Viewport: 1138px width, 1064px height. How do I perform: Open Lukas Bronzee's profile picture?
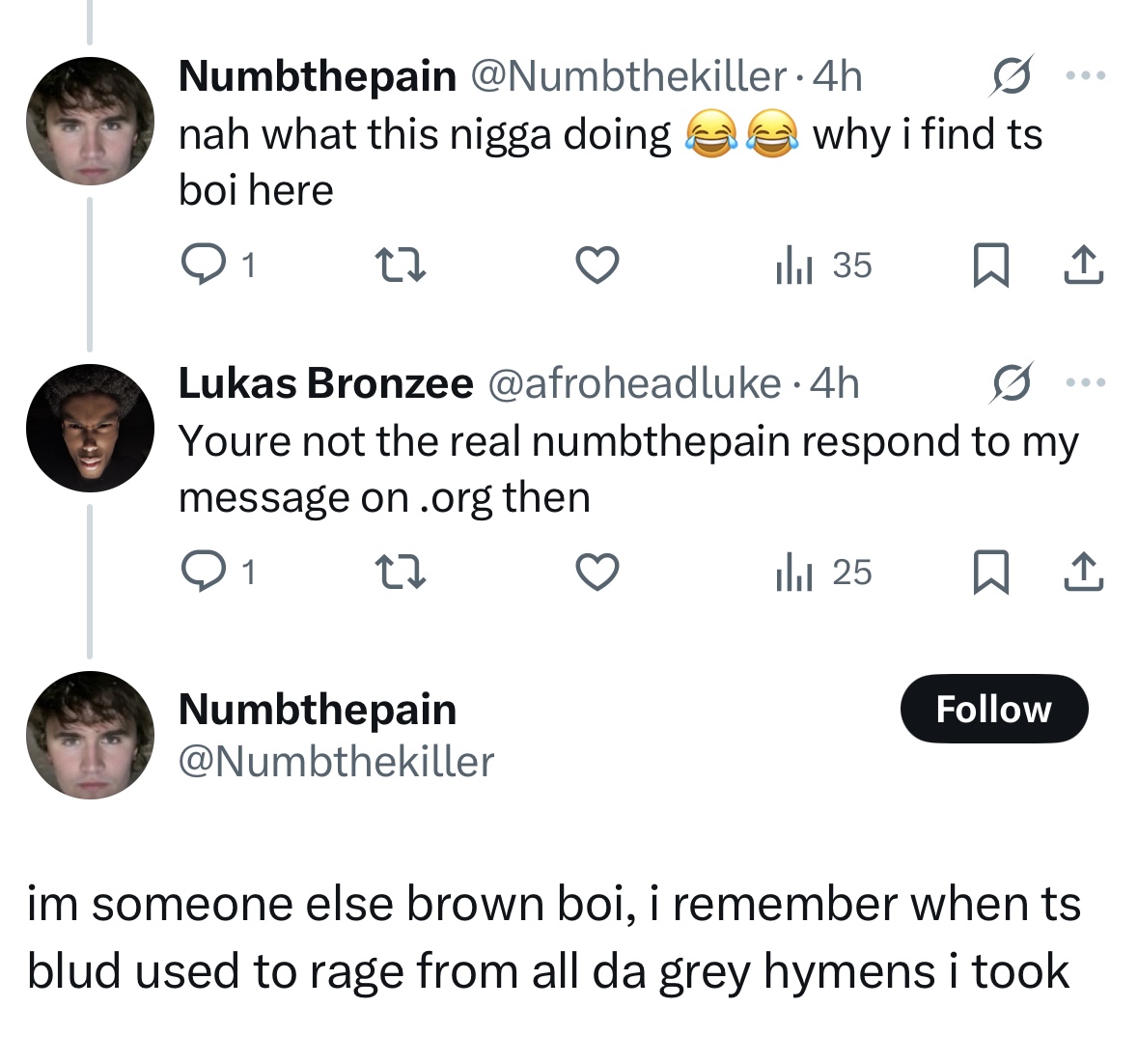pos(90,429)
